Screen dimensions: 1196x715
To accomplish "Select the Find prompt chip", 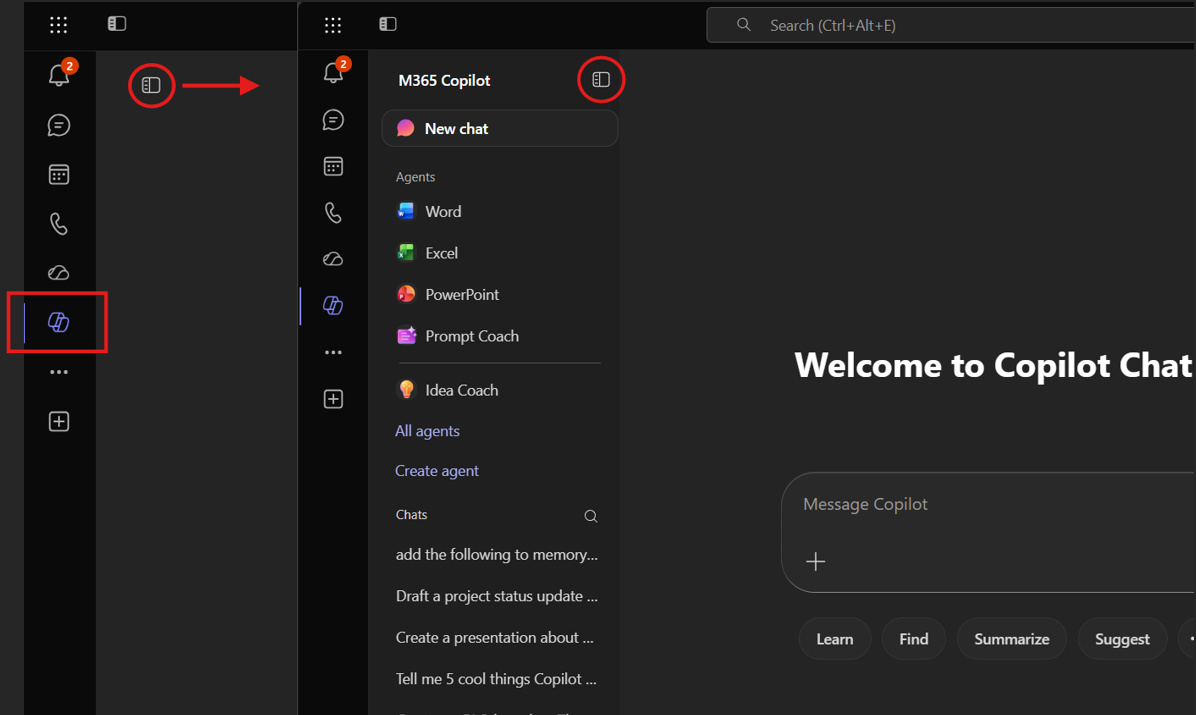I will pyautogui.click(x=914, y=639).
